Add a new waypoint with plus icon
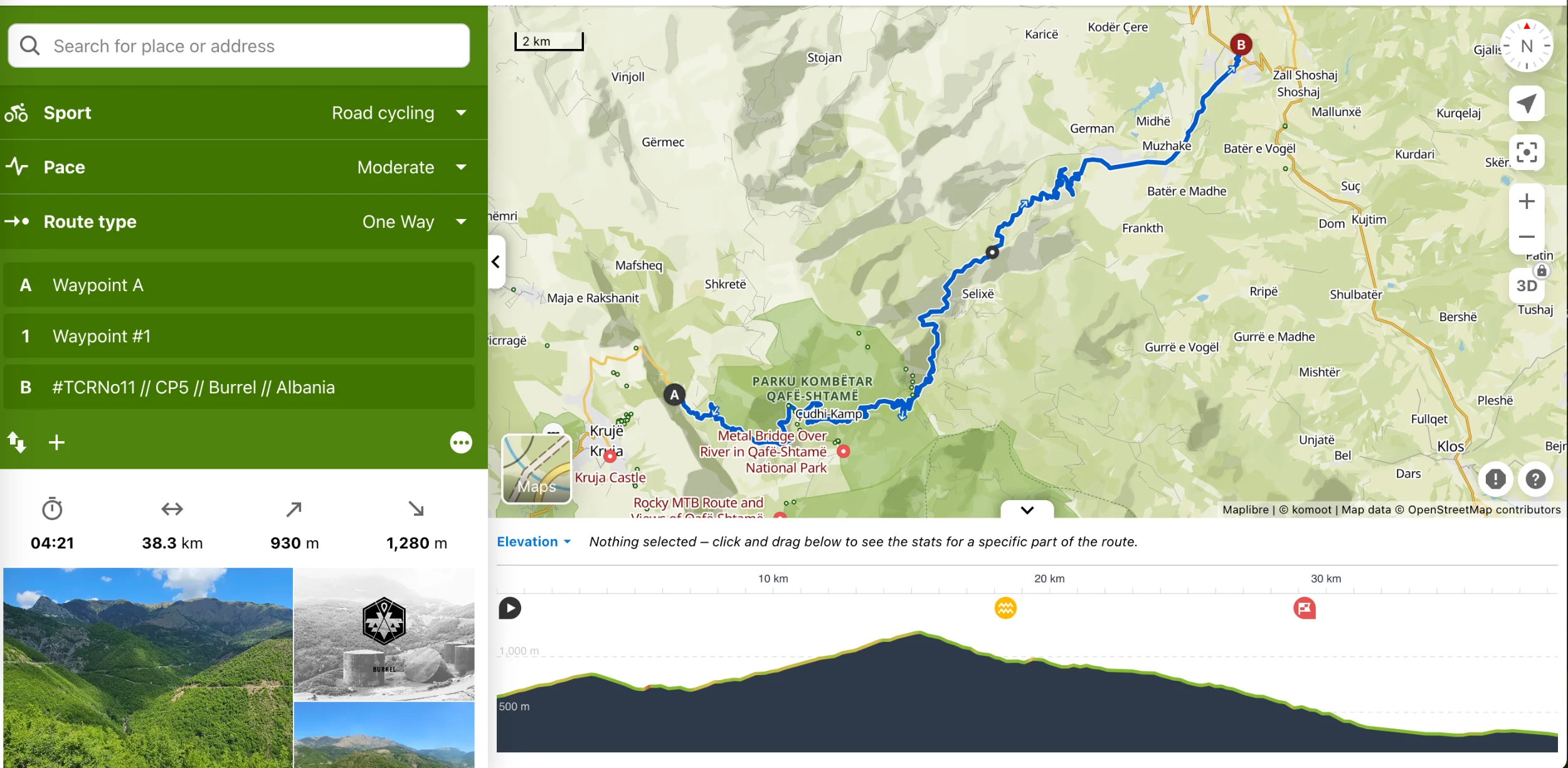The width and height of the screenshot is (1568, 768). [56, 442]
